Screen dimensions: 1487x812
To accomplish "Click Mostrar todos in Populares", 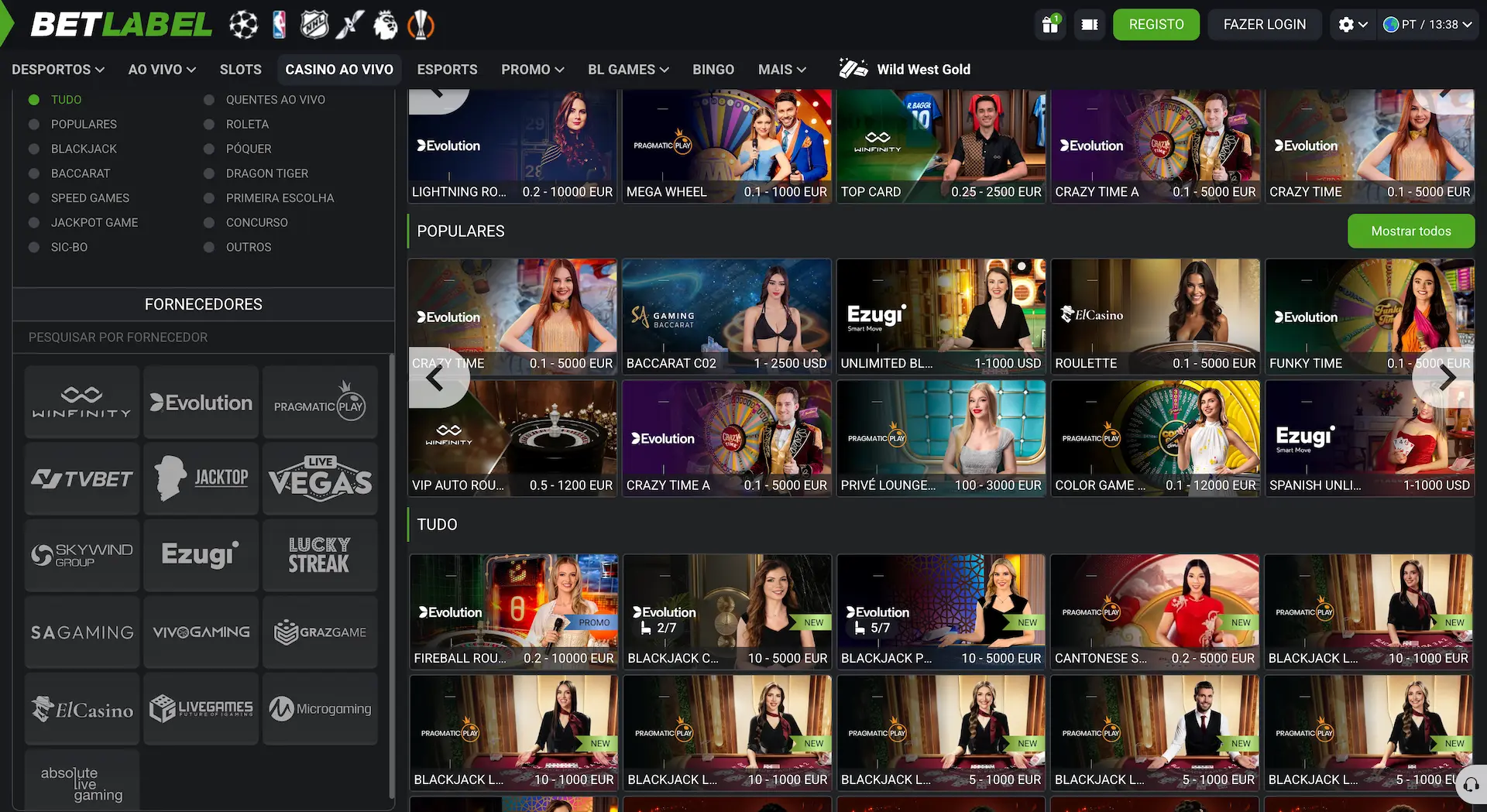I will 1411,231.
